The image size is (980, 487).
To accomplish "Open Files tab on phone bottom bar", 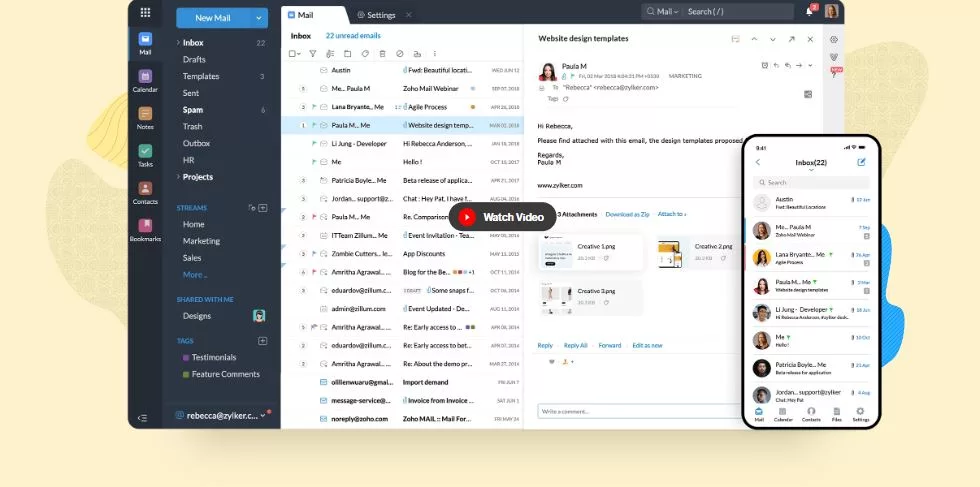I will (x=836, y=414).
